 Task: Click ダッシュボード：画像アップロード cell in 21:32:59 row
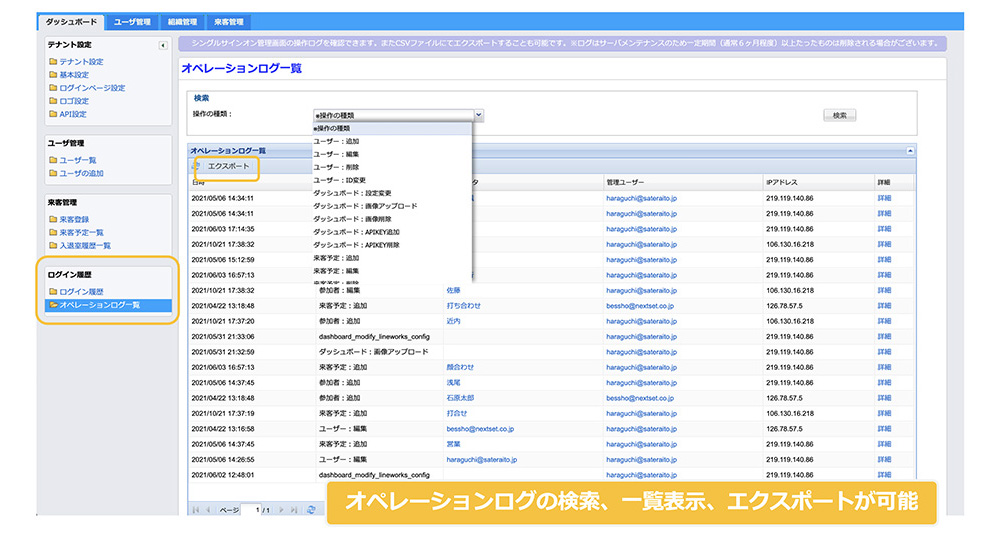[374, 352]
